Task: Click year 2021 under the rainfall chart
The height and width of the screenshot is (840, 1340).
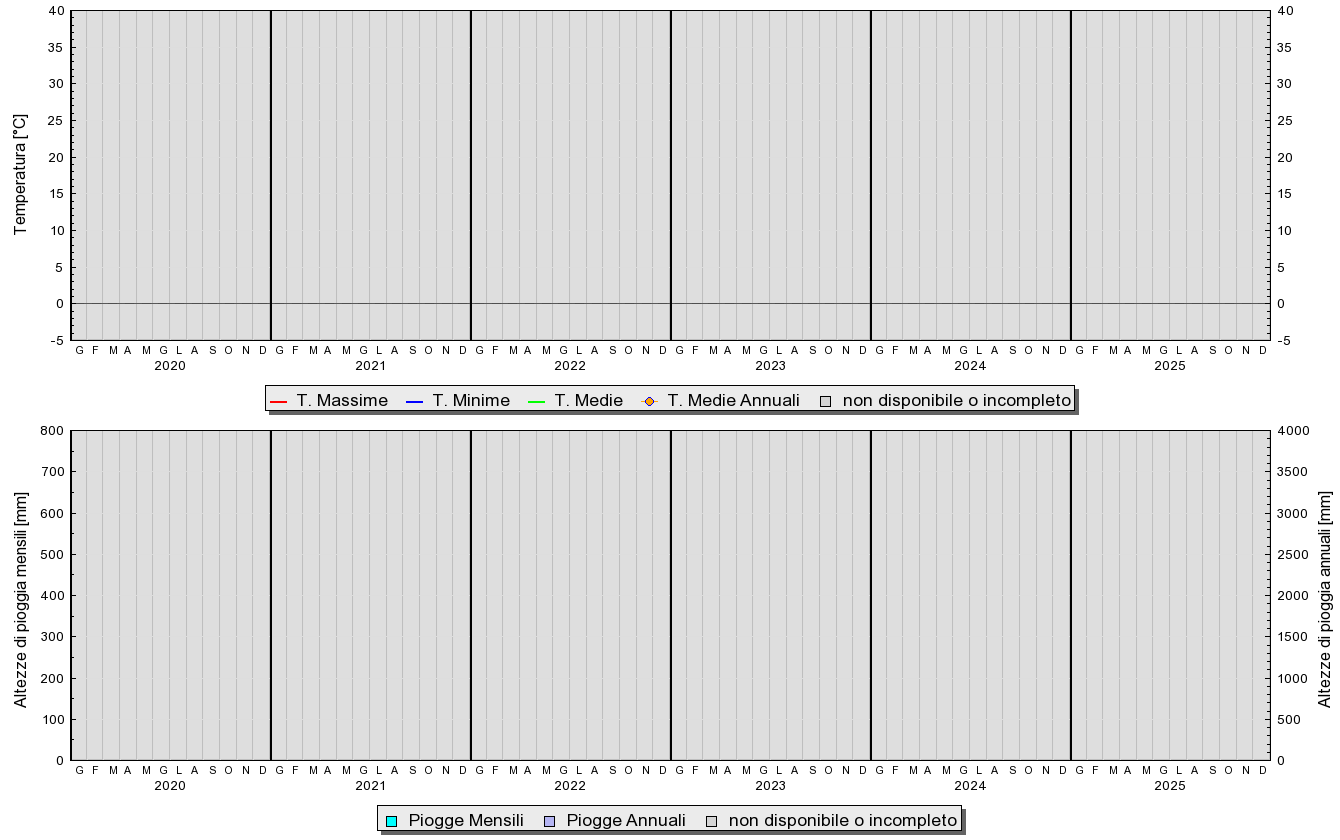Action: click(x=370, y=786)
